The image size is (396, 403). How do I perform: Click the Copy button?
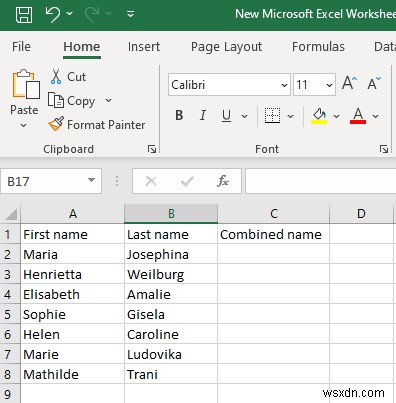(71, 101)
